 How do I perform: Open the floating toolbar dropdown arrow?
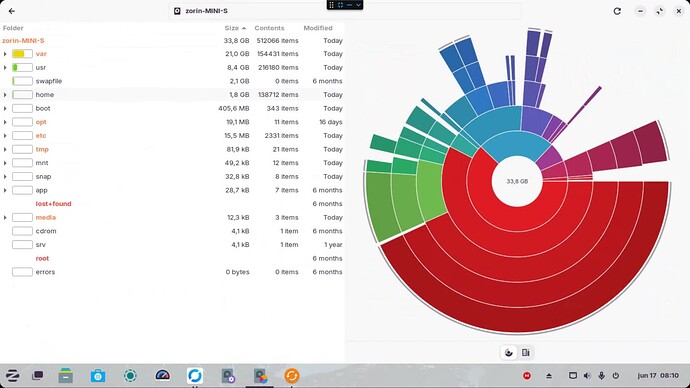pos(358,5)
